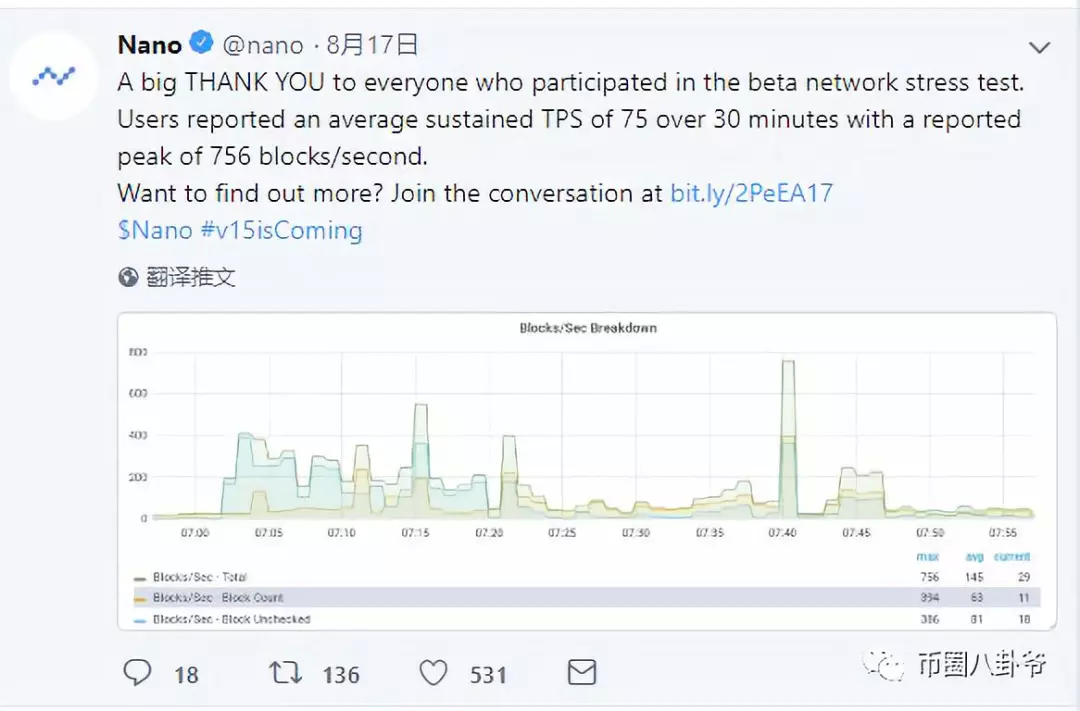Open the Nano profile avatar
The image size is (1080, 711).
54,76
